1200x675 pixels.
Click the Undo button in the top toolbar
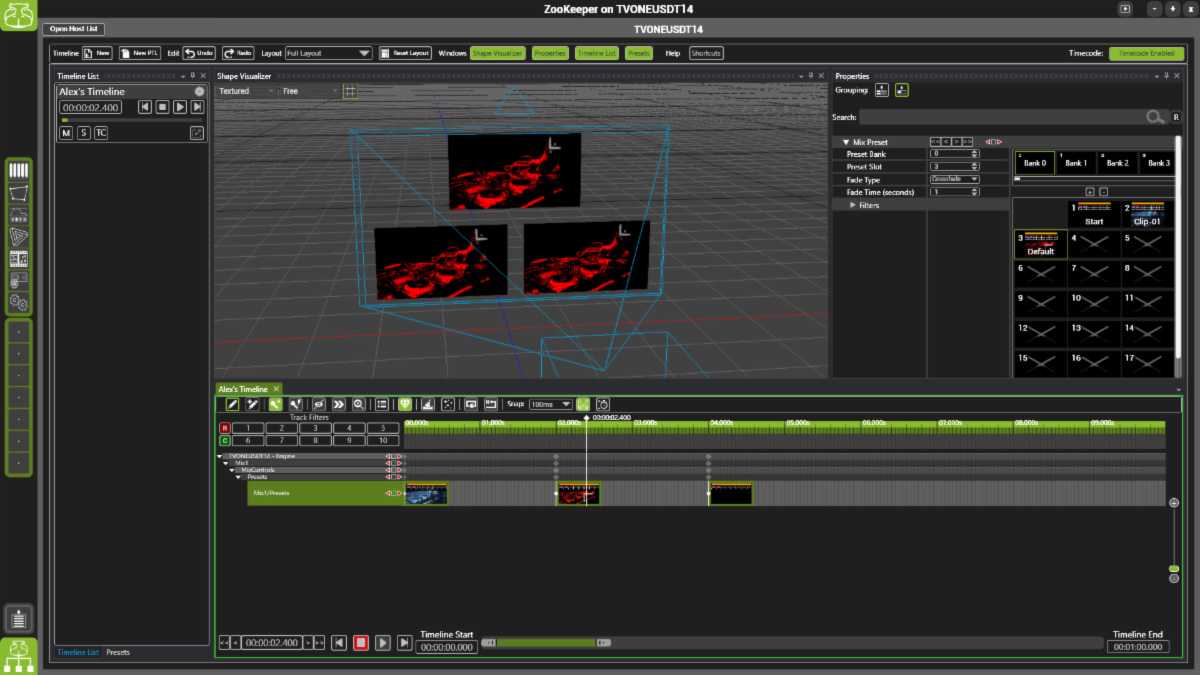(199, 53)
